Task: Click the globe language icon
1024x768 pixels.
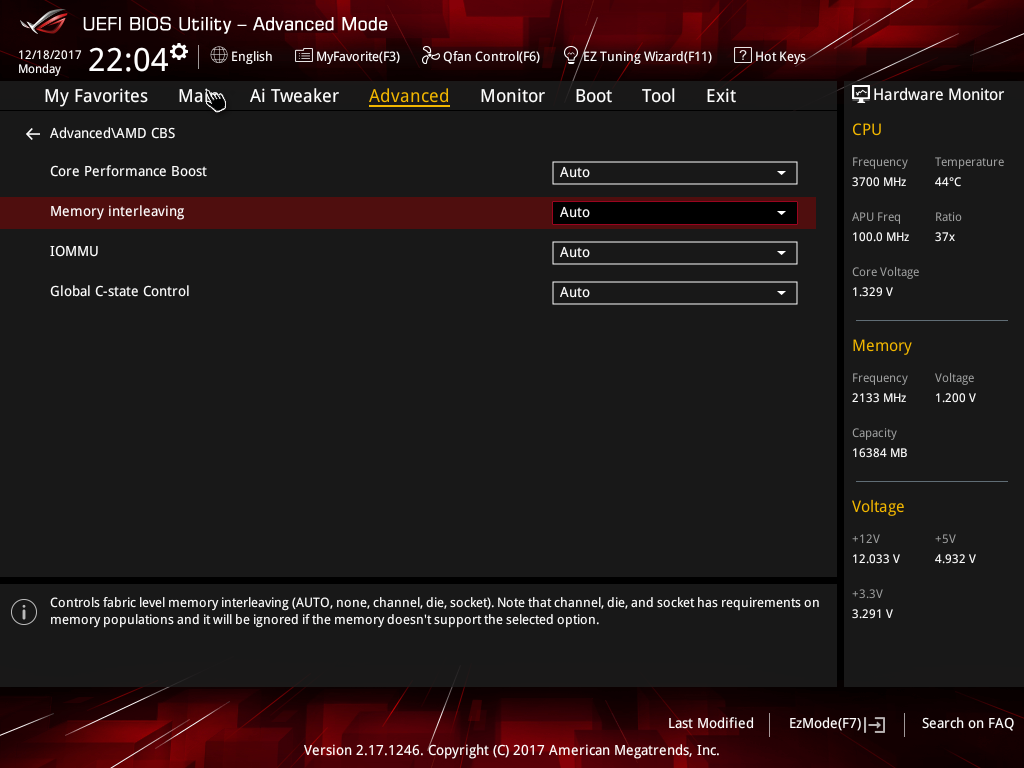Action: (x=219, y=56)
